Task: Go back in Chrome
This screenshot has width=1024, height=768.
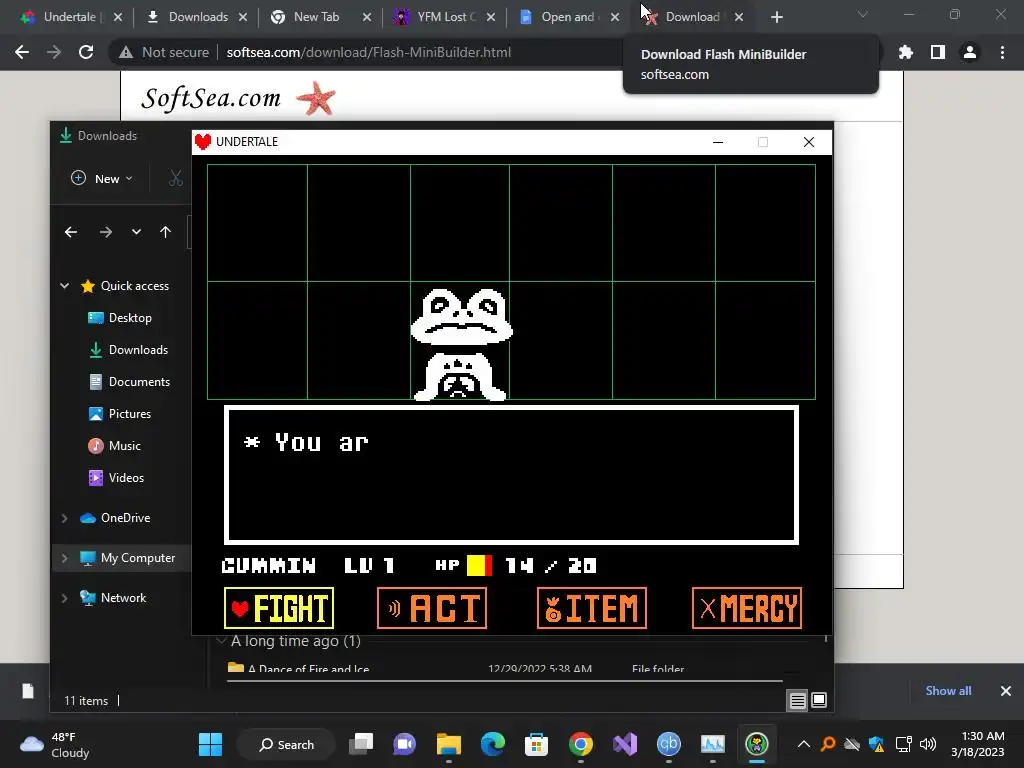Action: [x=22, y=52]
